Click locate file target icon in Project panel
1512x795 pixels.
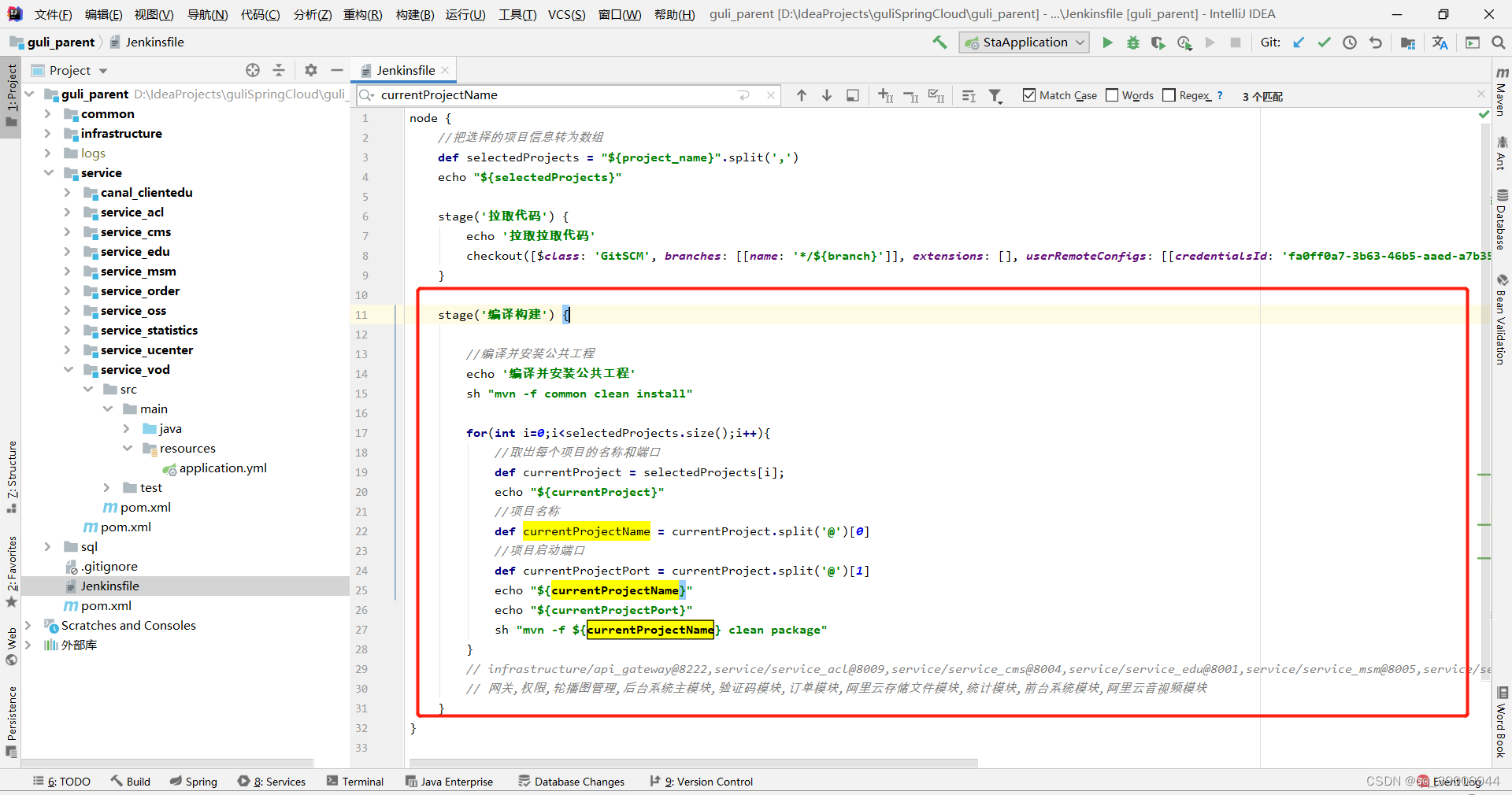pos(253,70)
